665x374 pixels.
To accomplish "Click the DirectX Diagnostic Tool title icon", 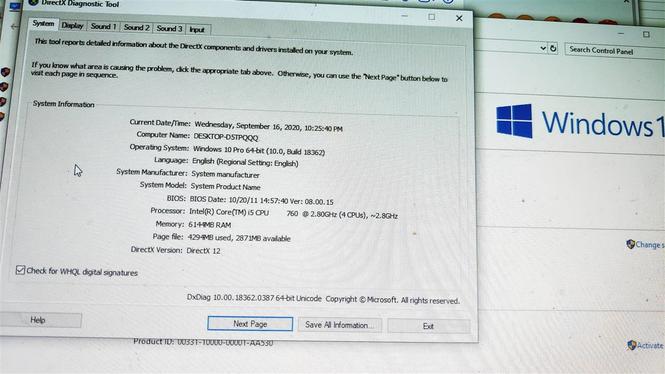I will click(x=33, y=3).
